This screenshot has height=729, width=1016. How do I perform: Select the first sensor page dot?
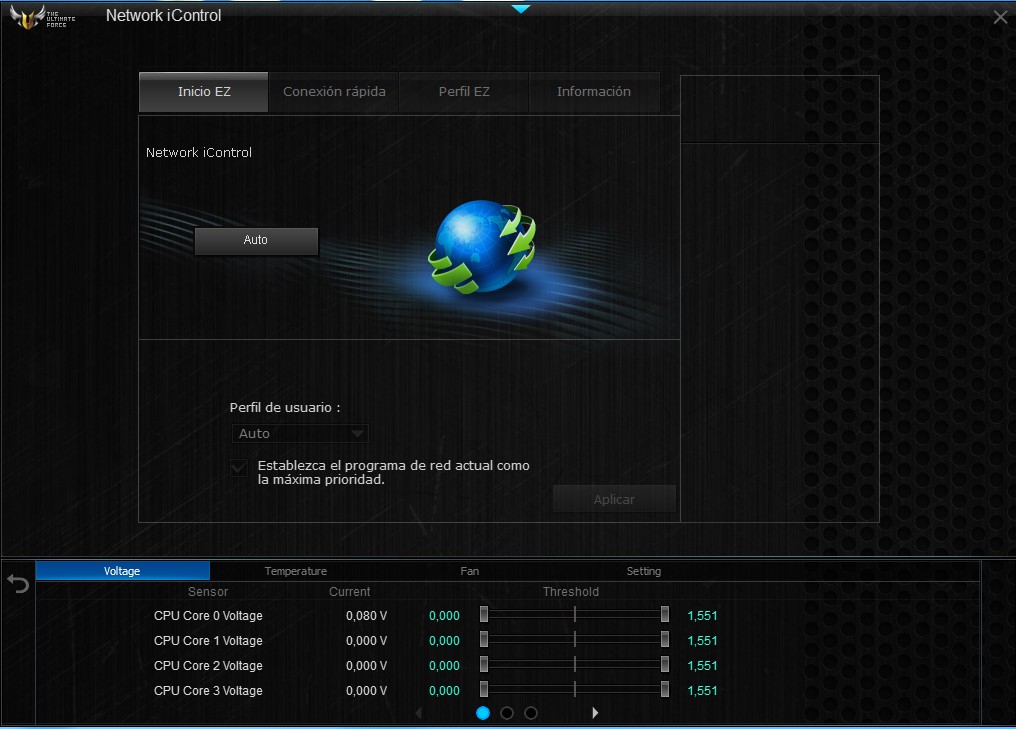point(483,713)
